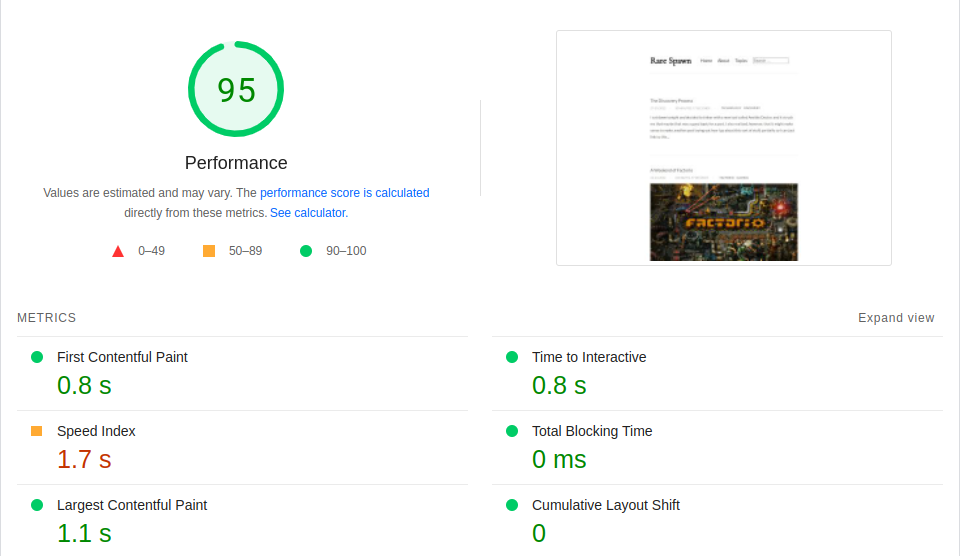Image resolution: width=960 pixels, height=556 pixels.
Task: Click the page screenshot thumbnail
Action: tap(724, 148)
